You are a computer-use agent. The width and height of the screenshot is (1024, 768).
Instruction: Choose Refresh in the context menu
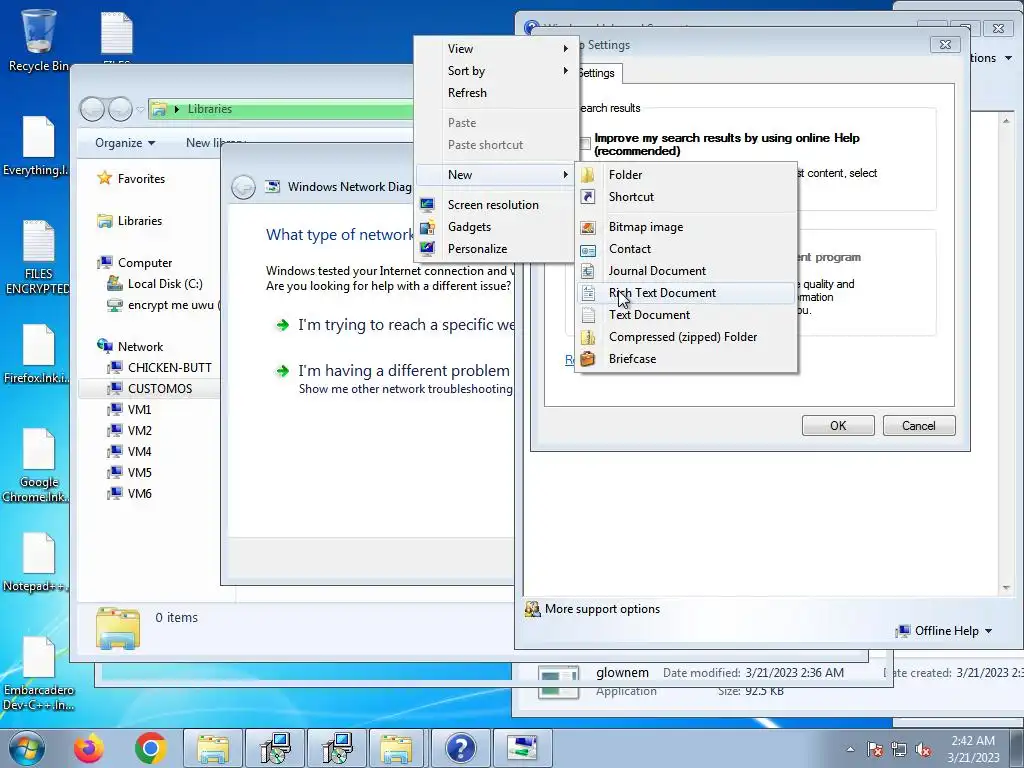pyautogui.click(x=496, y=93)
